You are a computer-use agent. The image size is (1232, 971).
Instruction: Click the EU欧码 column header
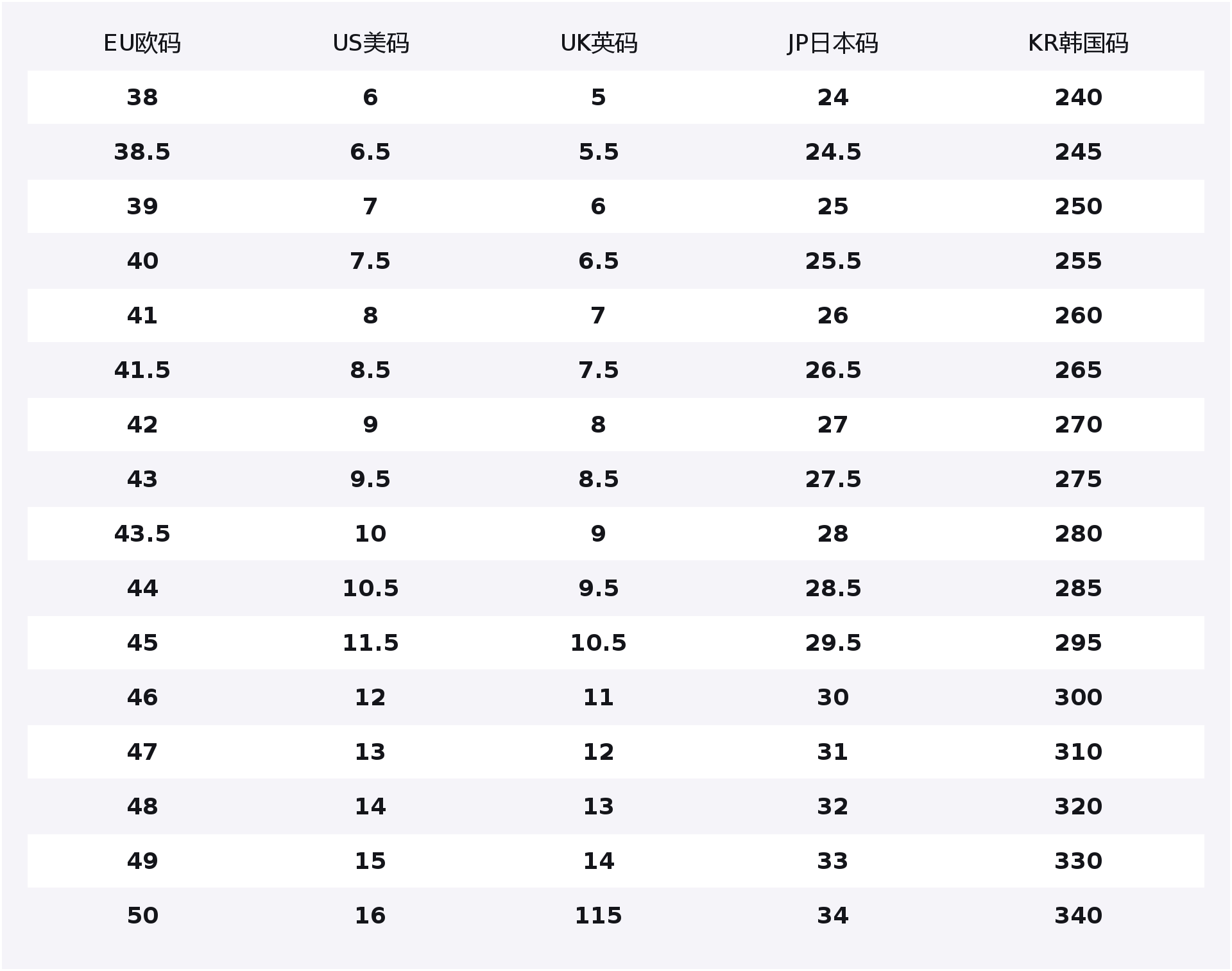tap(142, 43)
